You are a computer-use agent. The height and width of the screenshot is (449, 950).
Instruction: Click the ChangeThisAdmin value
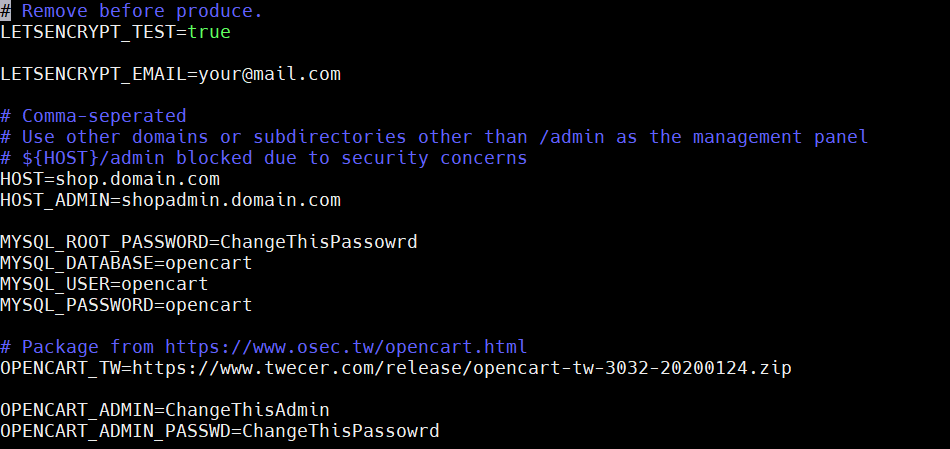point(247,410)
